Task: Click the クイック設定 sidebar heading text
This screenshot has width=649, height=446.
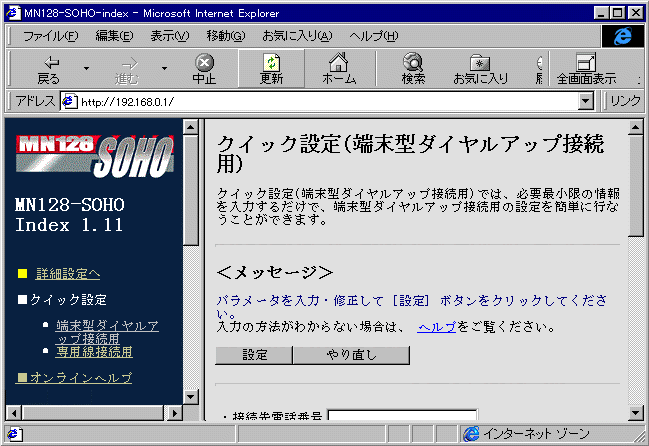Action: [x=68, y=299]
